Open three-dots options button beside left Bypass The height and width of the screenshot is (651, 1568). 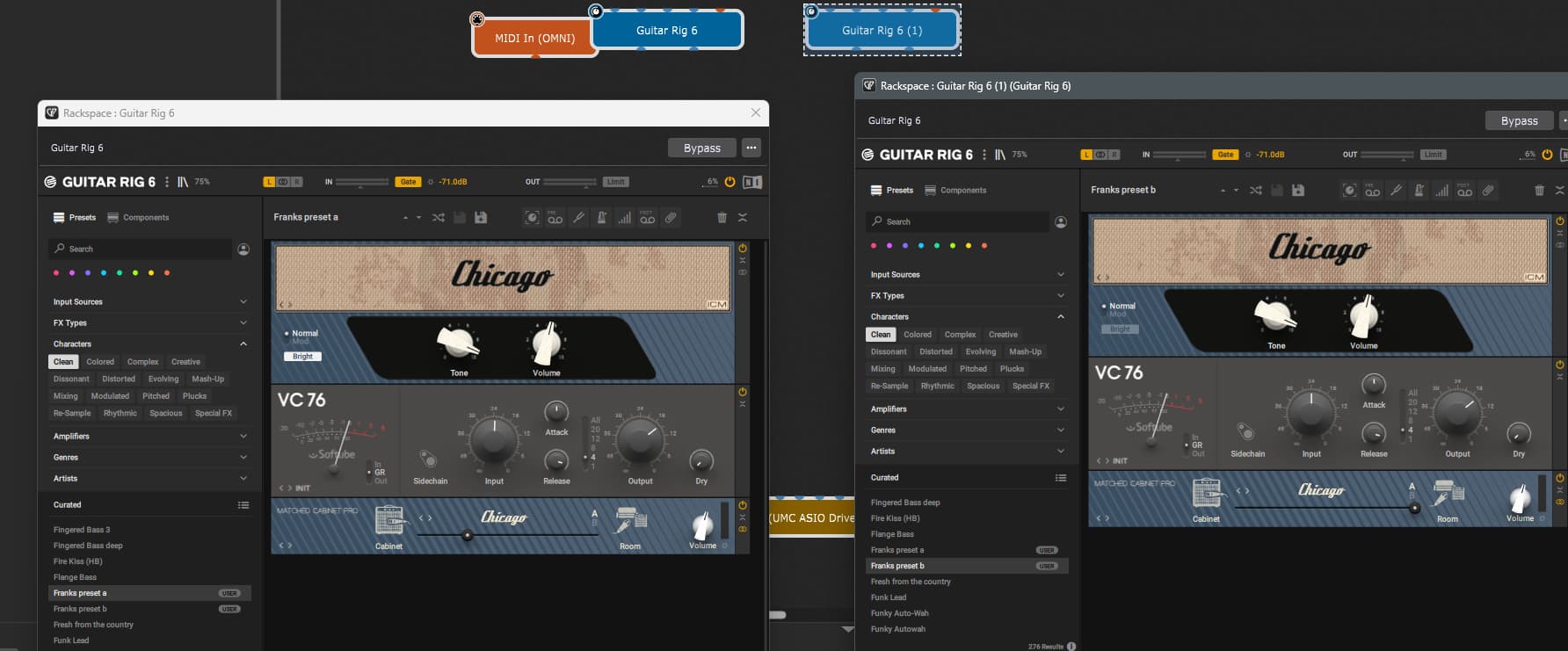[751, 148]
